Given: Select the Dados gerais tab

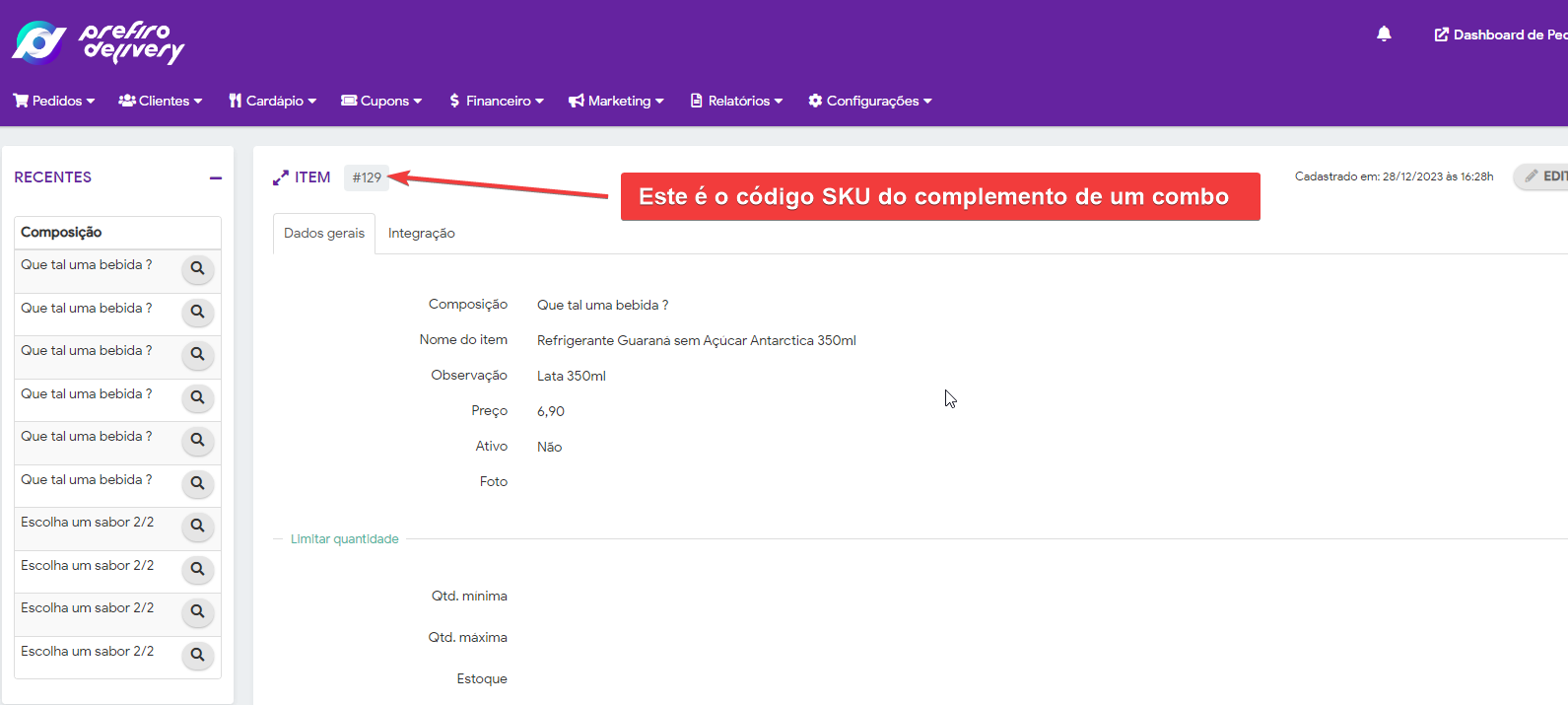Looking at the screenshot, I should point(324,234).
